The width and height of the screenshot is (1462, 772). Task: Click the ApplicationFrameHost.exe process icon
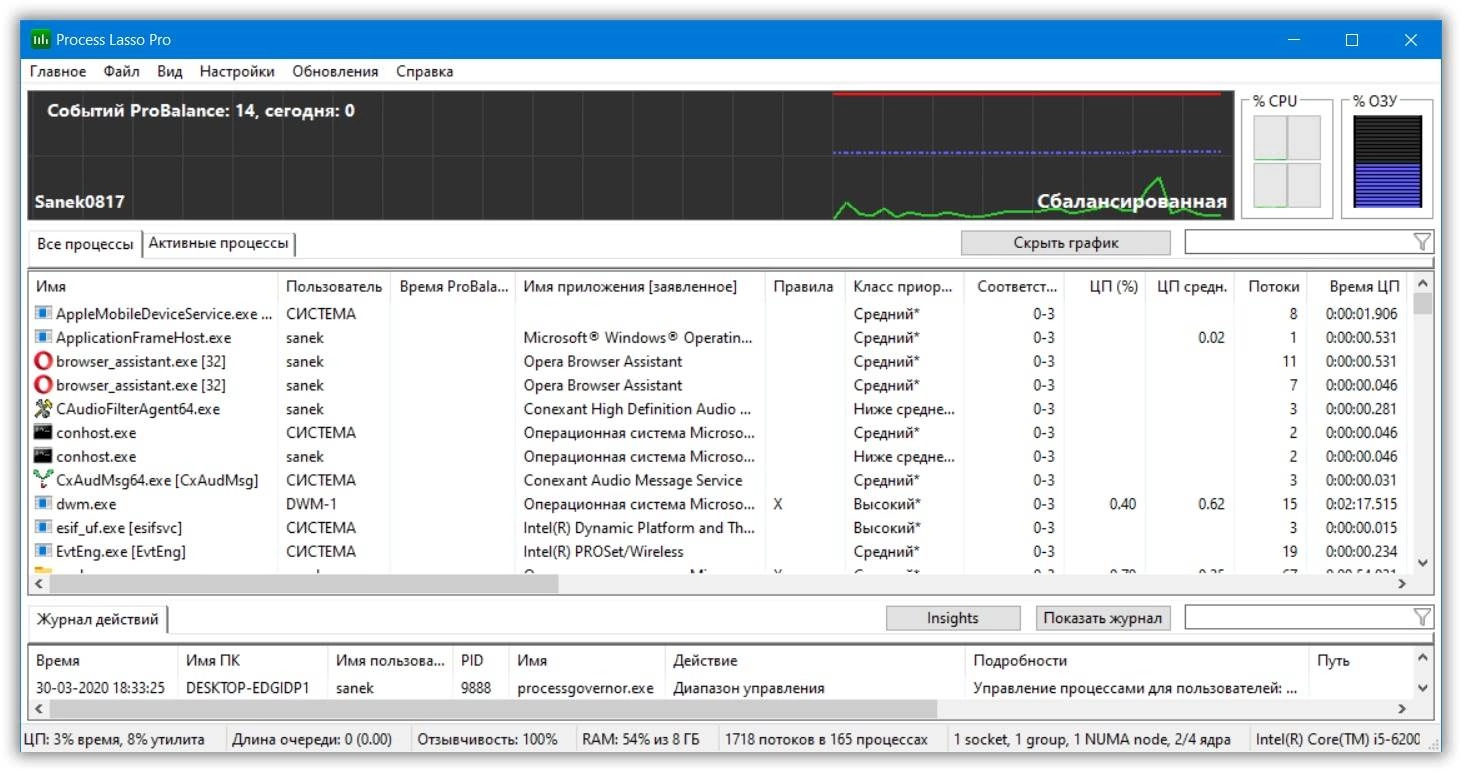point(43,338)
